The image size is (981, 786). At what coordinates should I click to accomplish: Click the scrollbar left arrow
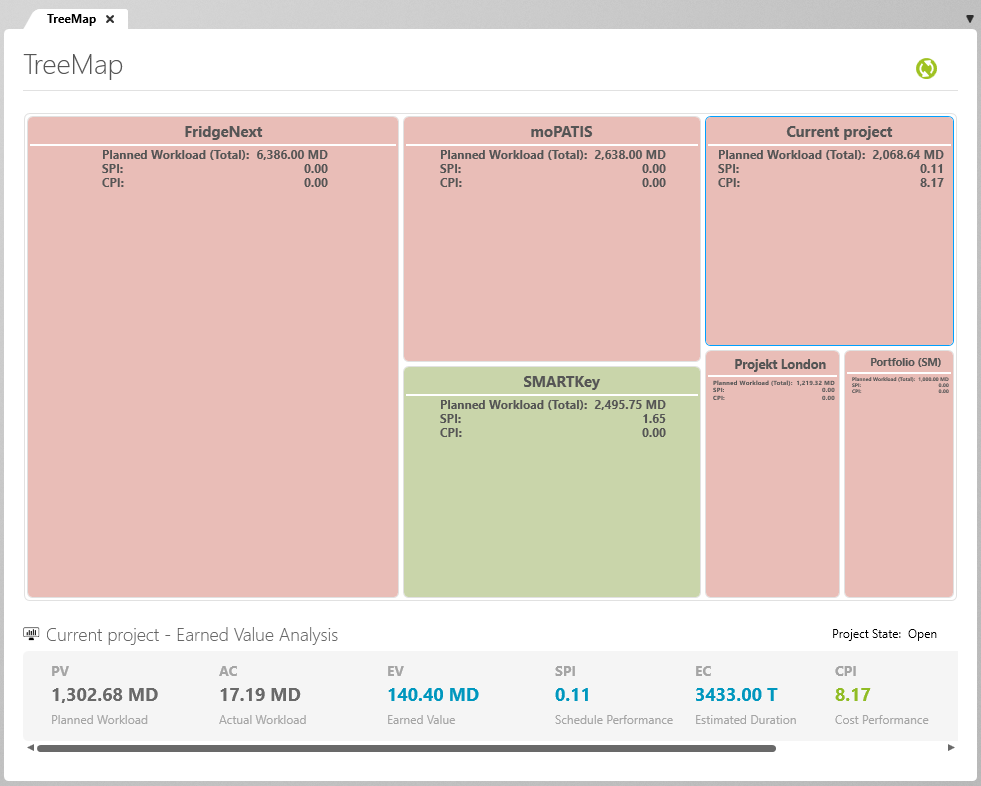coord(30,747)
